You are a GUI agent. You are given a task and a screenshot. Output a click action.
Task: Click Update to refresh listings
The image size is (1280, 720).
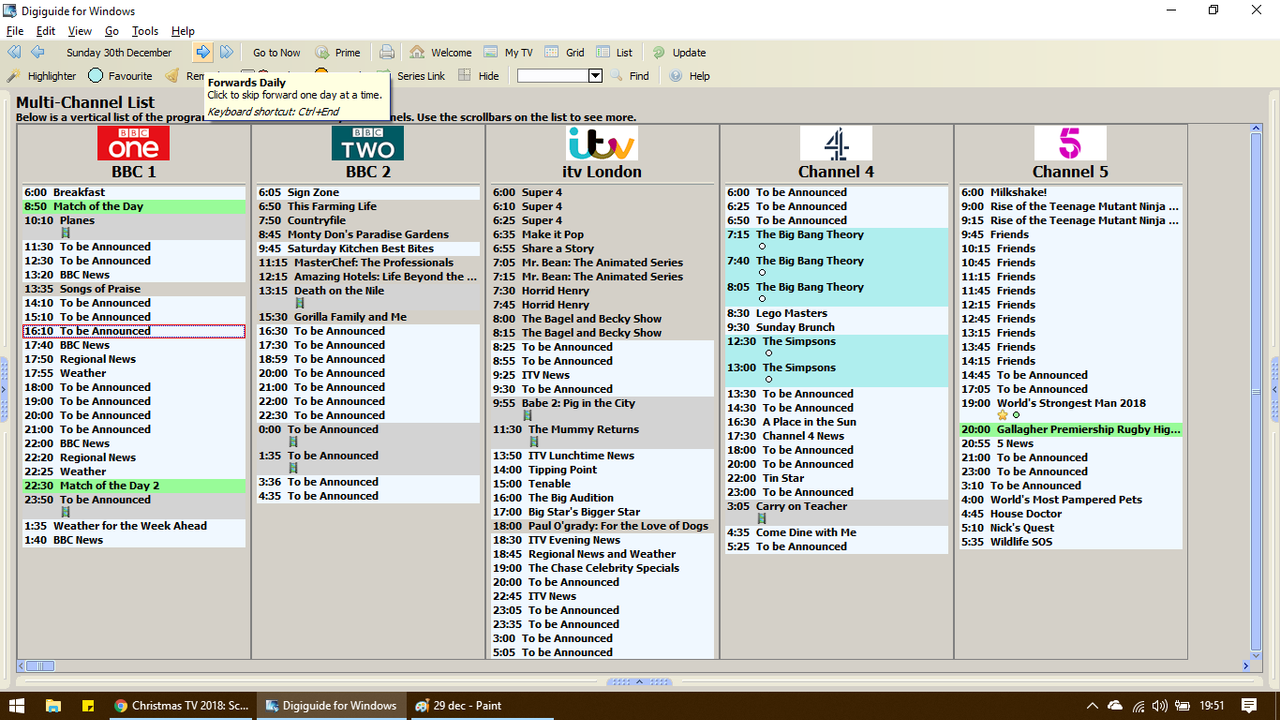coord(679,52)
